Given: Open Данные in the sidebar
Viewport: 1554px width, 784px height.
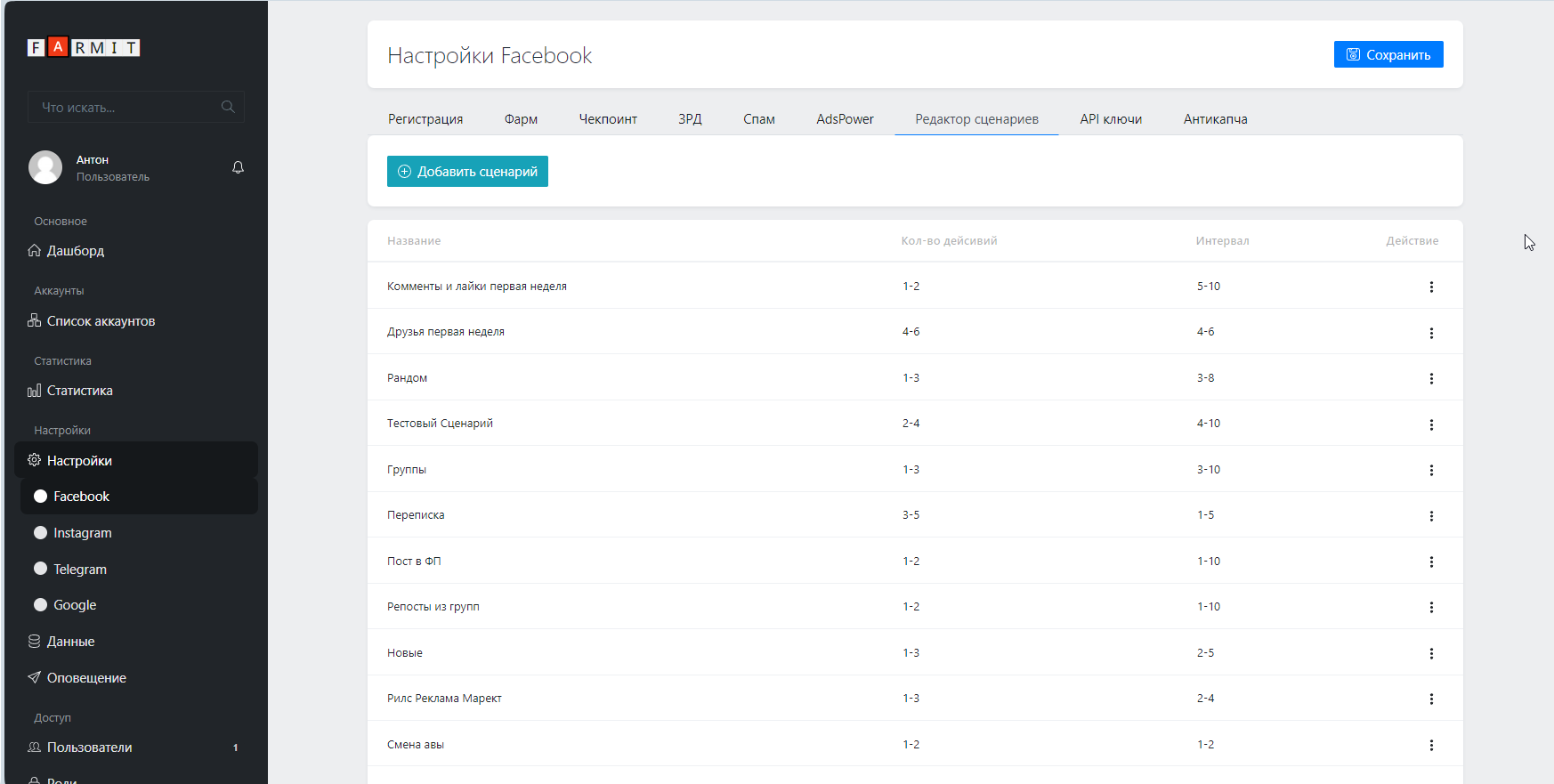Looking at the screenshot, I should (70, 642).
